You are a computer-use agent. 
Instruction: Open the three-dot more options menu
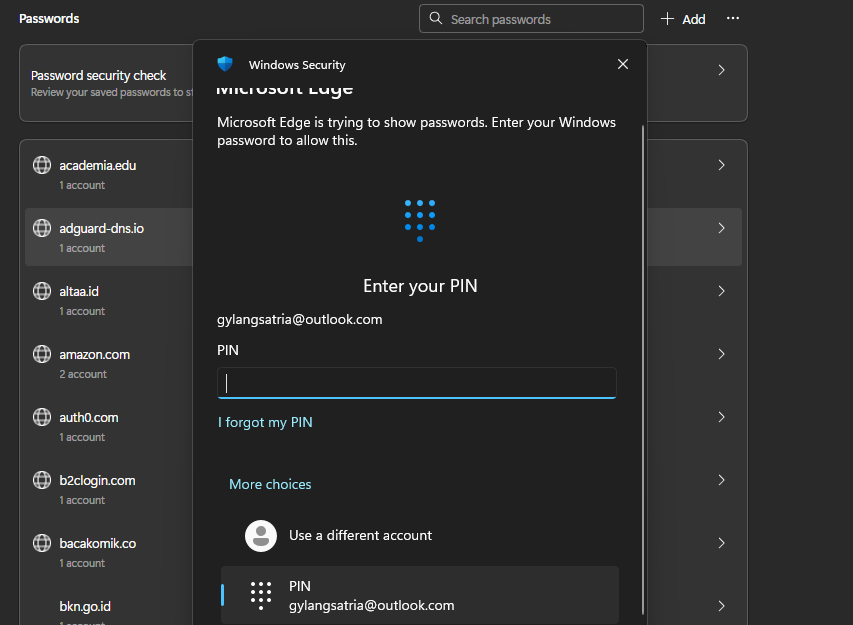coord(733,19)
